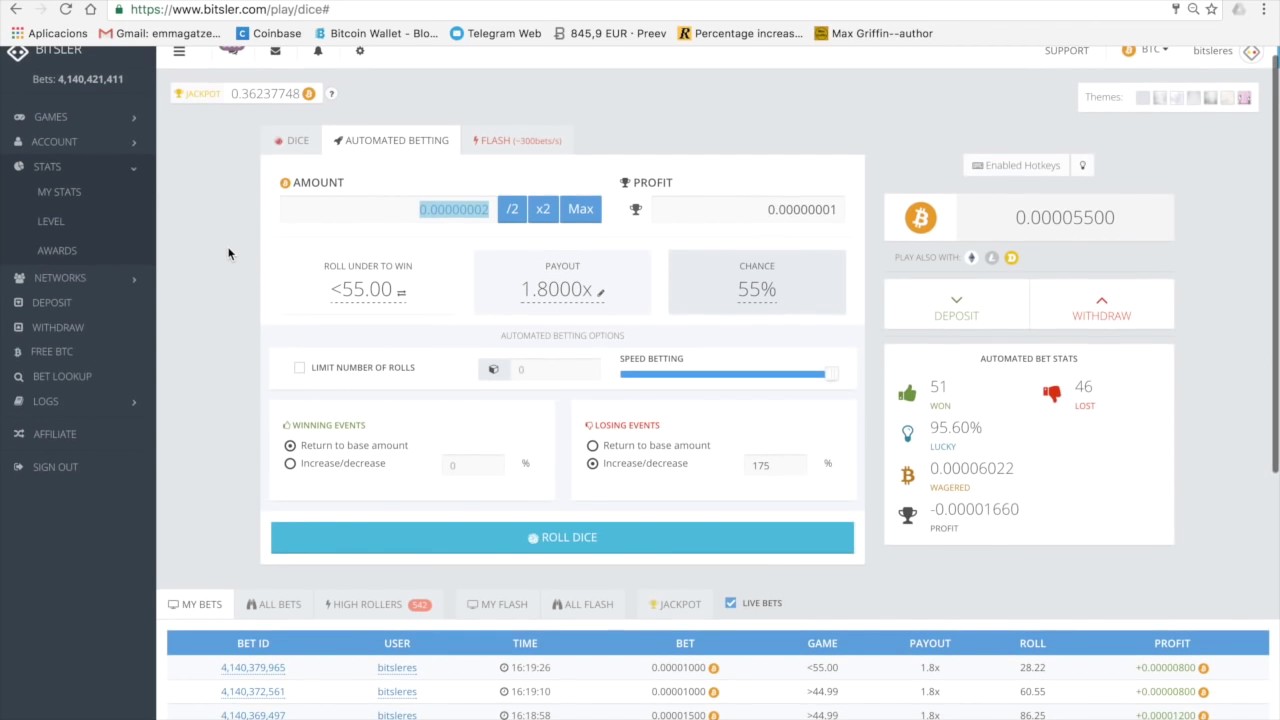Reload the page in browser
This screenshot has width=1280, height=720.
click(66, 9)
